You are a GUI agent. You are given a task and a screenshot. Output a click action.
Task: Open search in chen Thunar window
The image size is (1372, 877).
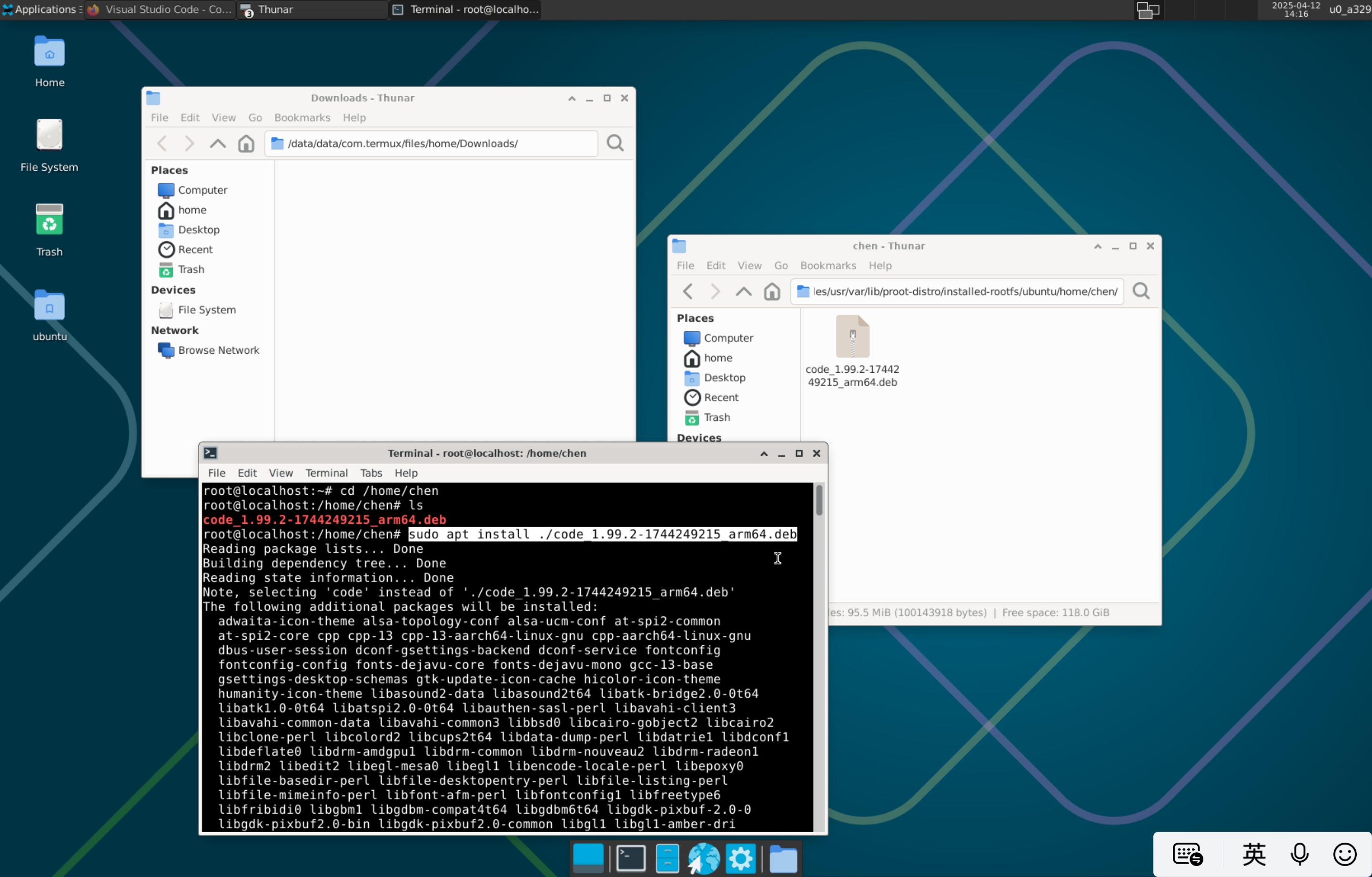pos(1140,291)
